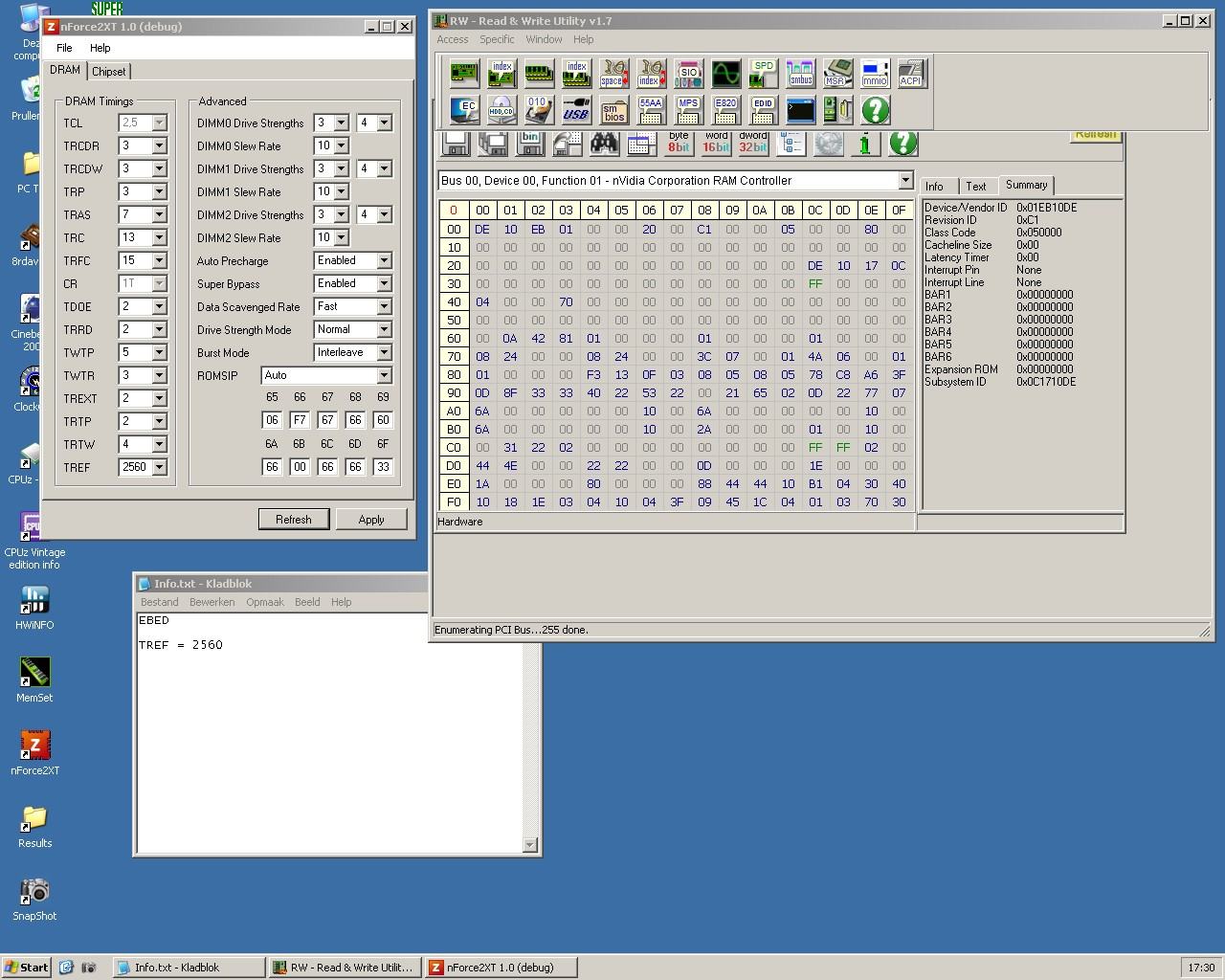This screenshot has height=980, width=1225.
Task: Open the Specific menu in RW utility
Action: tap(497, 39)
